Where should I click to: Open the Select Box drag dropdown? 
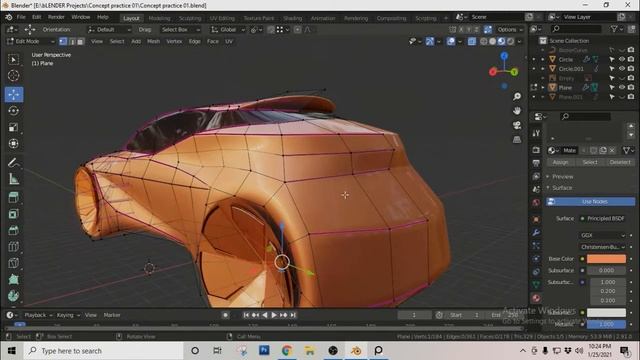tap(180, 29)
